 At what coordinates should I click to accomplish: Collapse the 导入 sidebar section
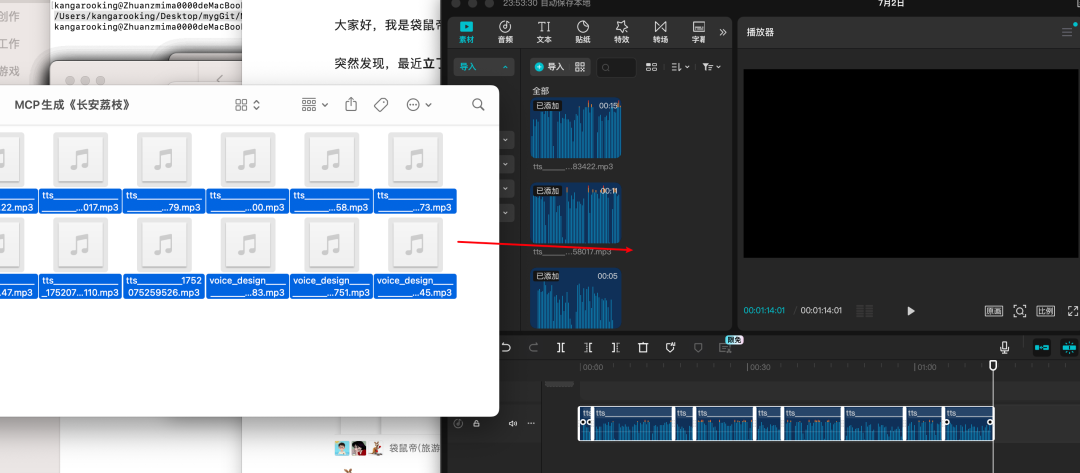[x=484, y=67]
